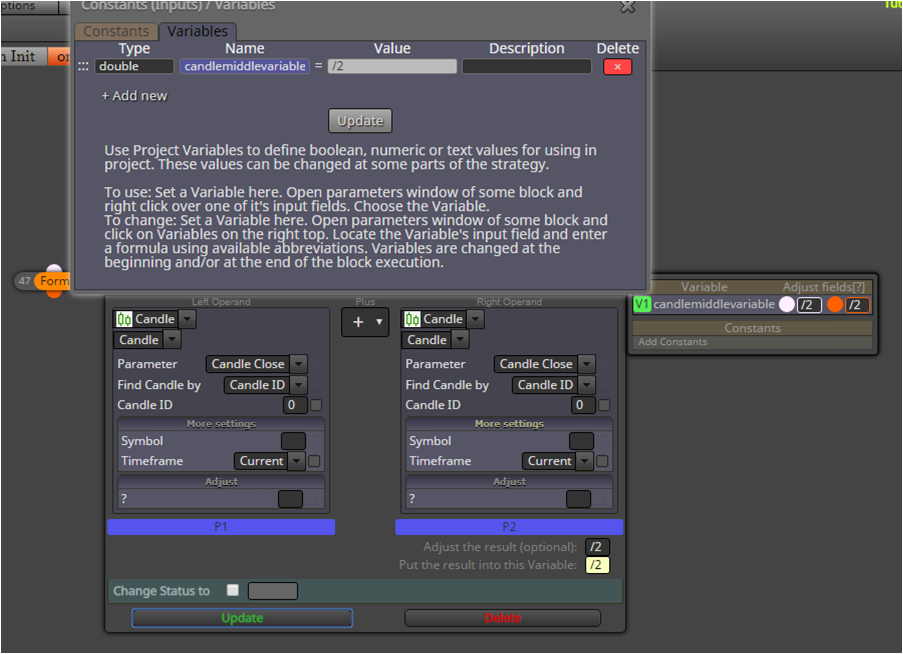Open Left Operand Parameter Candle Close dropdown

coord(298,364)
